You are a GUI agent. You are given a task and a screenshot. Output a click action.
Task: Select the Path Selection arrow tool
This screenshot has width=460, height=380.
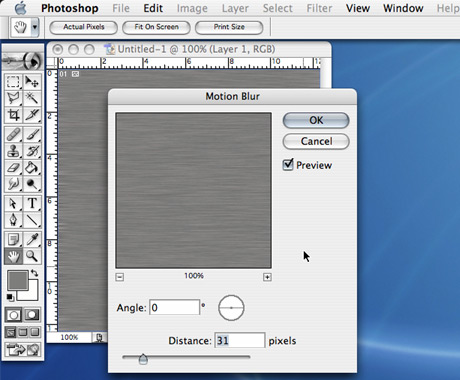coord(13,203)
